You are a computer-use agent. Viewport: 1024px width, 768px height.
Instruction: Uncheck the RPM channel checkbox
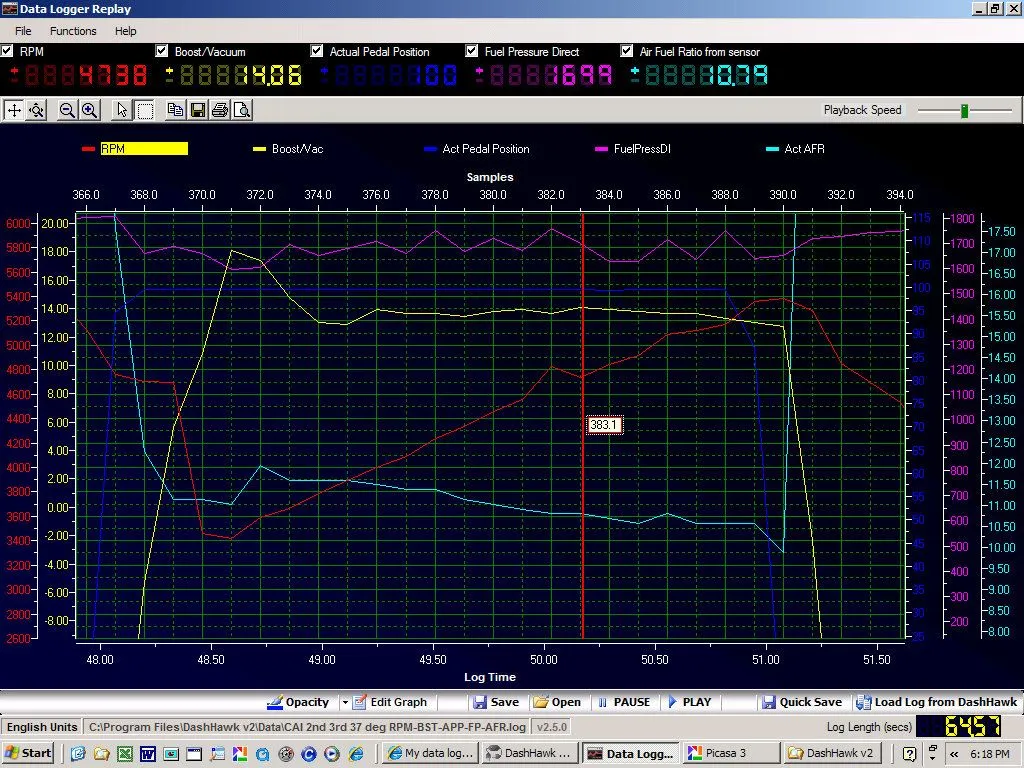pos(7,51)
